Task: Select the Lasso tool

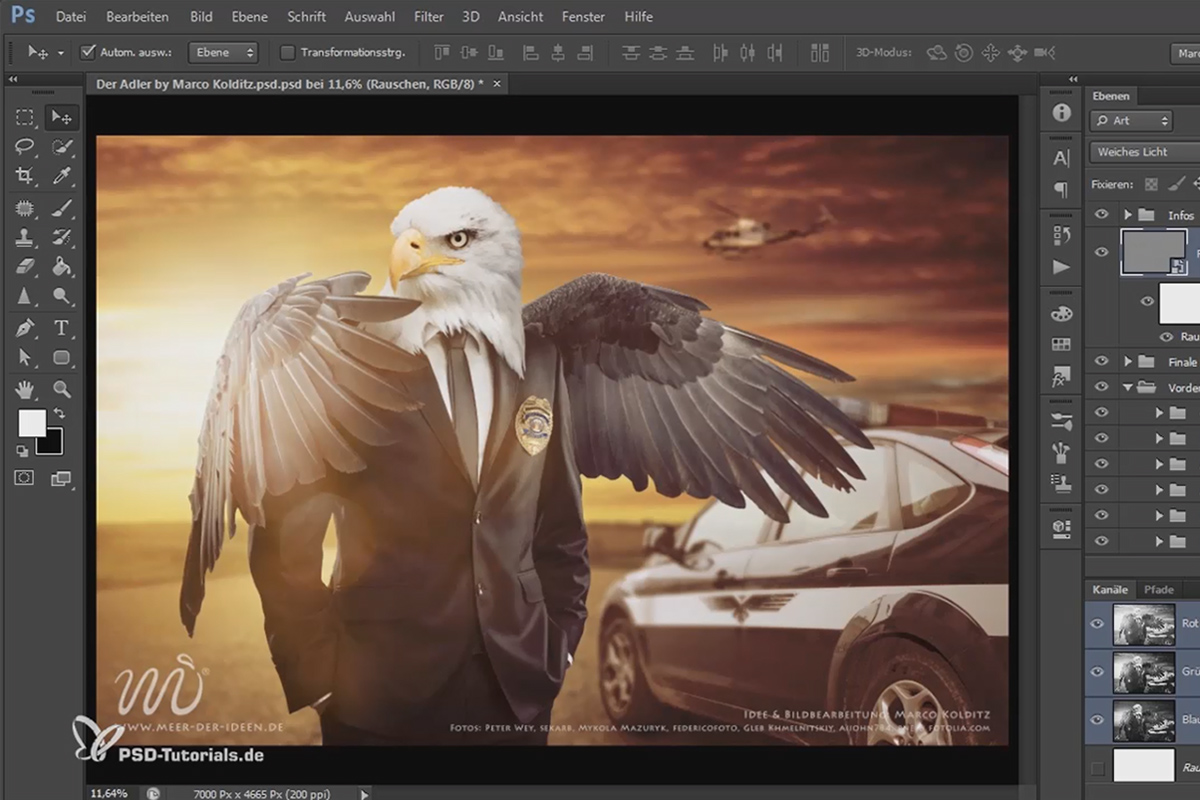Action: click(25, 147)
